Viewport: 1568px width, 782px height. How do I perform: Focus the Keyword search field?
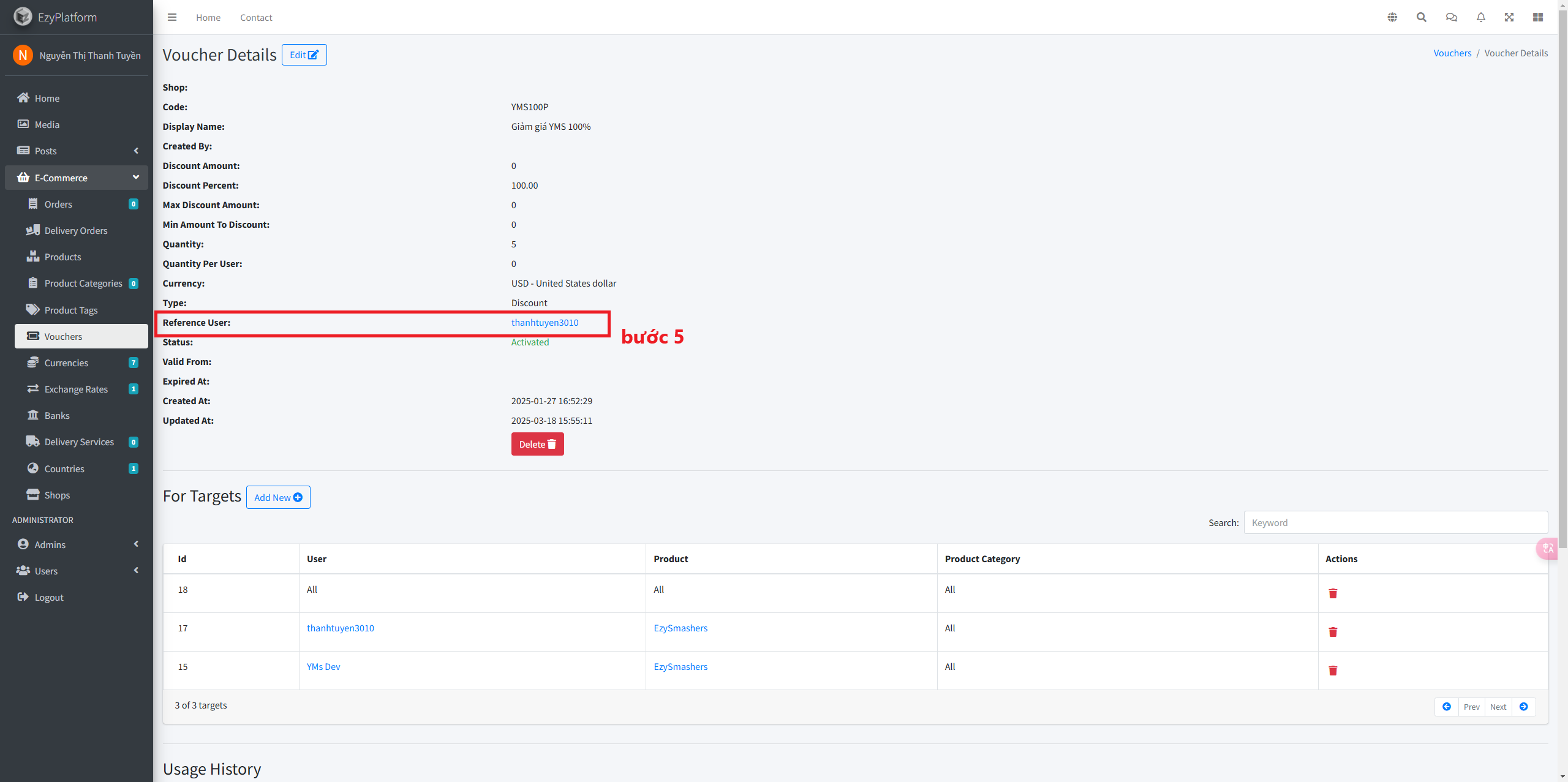pyautogui.click(x=1395, y=523)
